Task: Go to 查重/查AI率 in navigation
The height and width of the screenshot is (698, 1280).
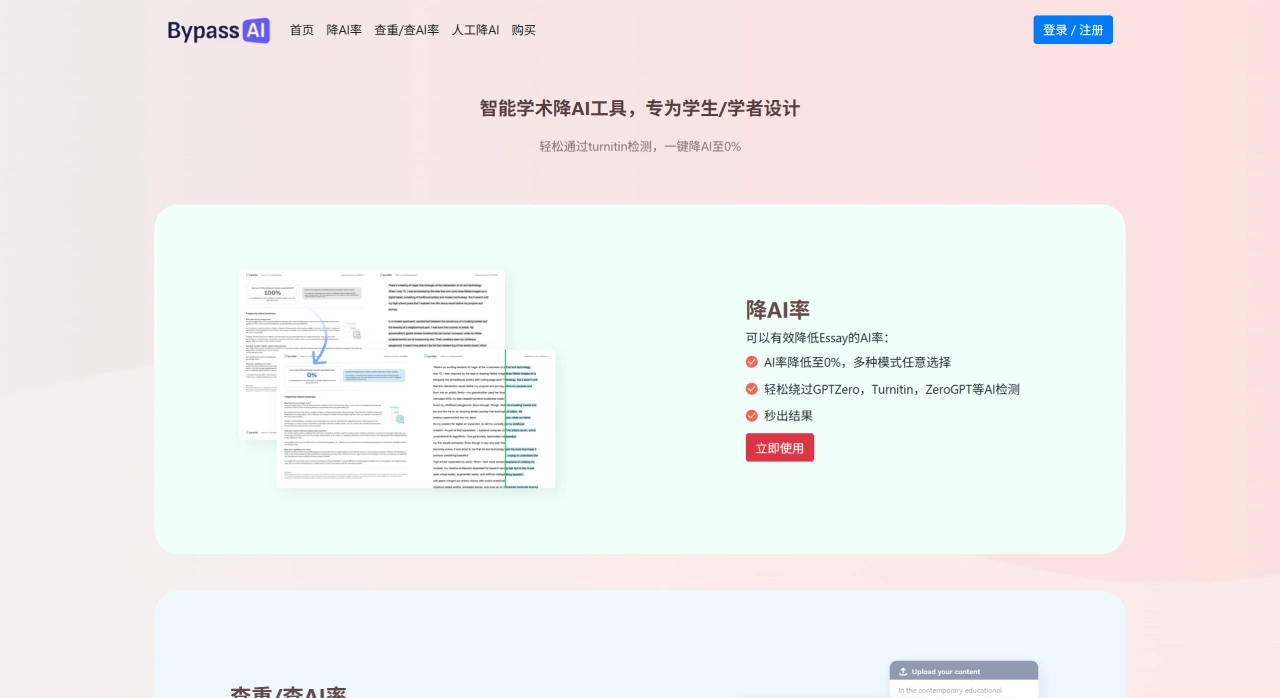Action: tap(407, 30)
